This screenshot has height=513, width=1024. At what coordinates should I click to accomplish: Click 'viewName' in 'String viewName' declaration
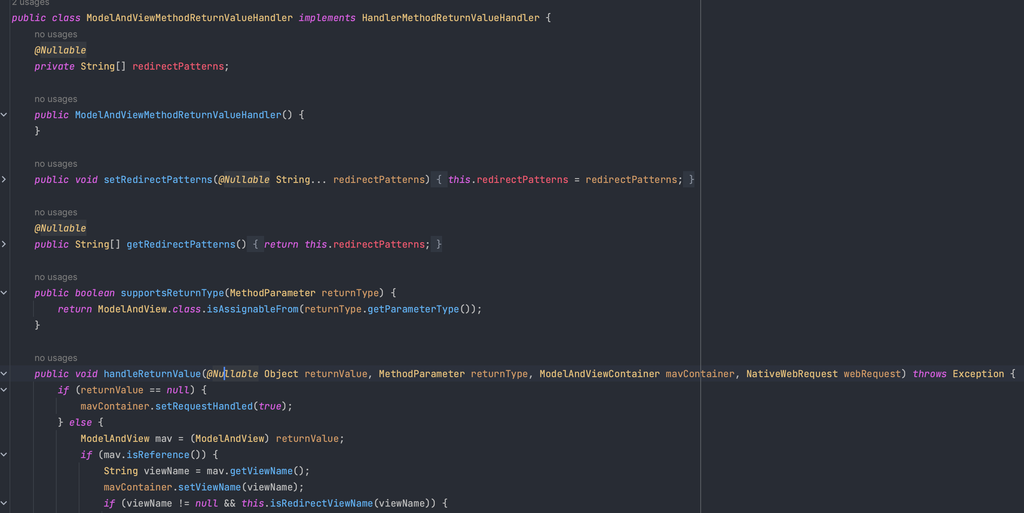(x=167, y=471)
